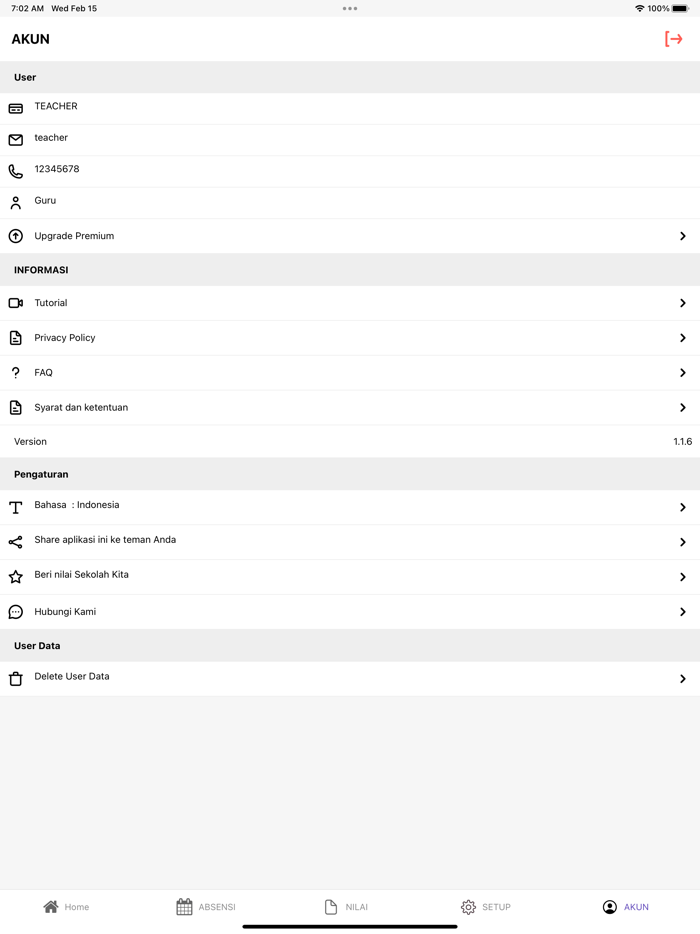Open Syarat dan ketentuan via its chevron

click(x=685, y=407)
